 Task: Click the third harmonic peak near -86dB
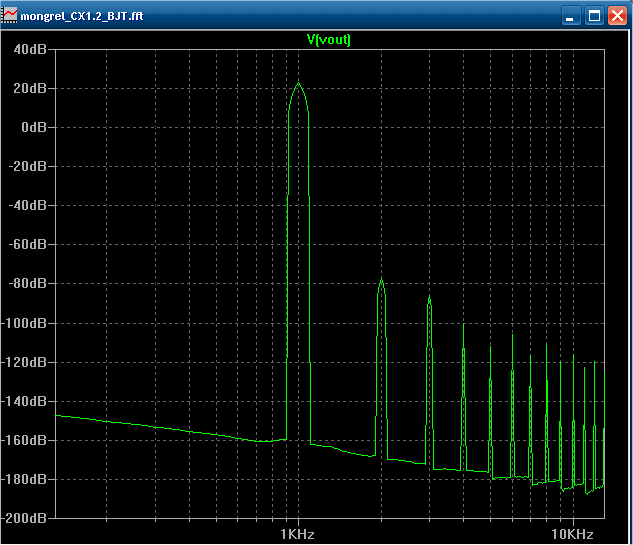(430, 296)
